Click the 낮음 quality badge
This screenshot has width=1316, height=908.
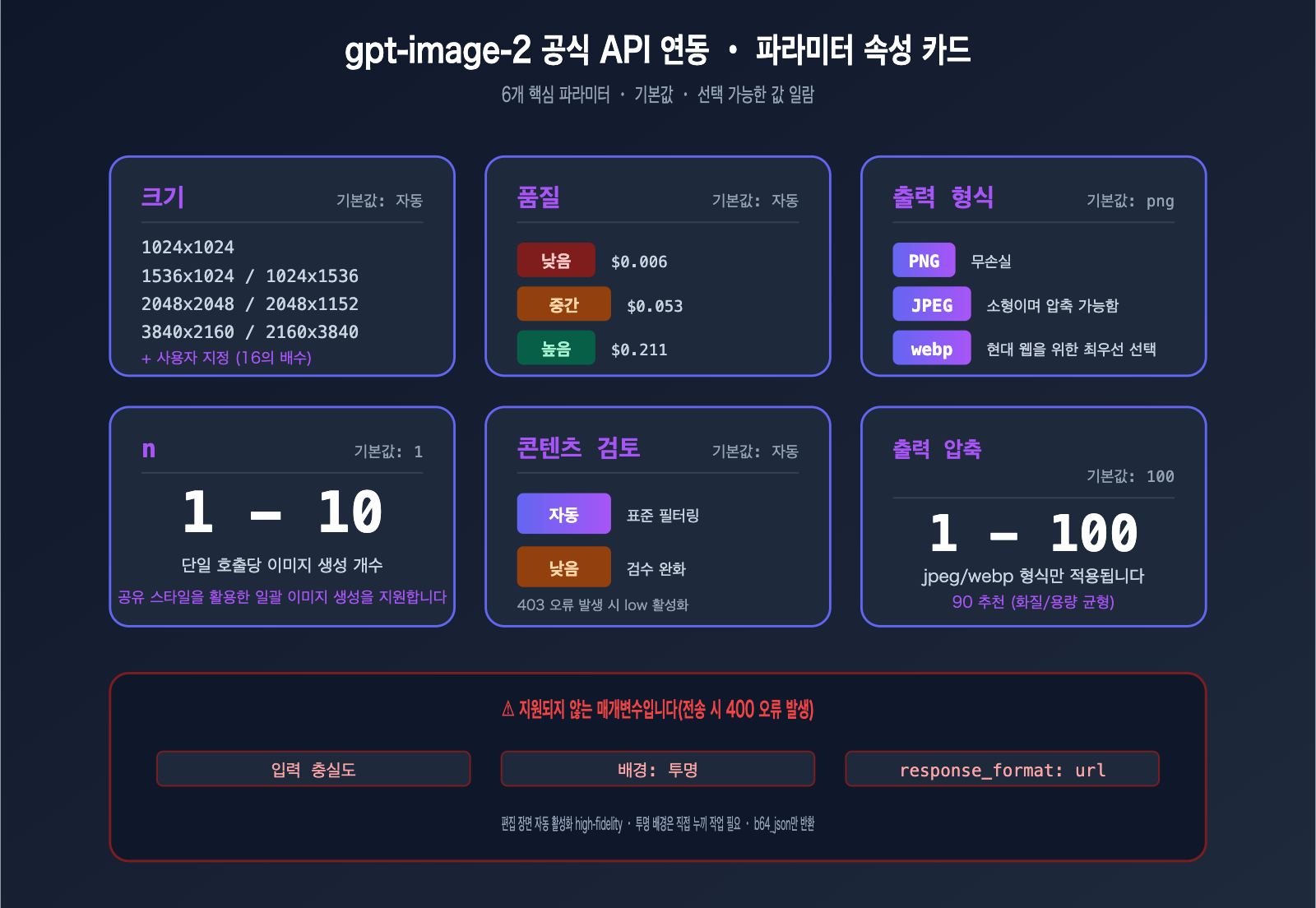coord(556,259)
